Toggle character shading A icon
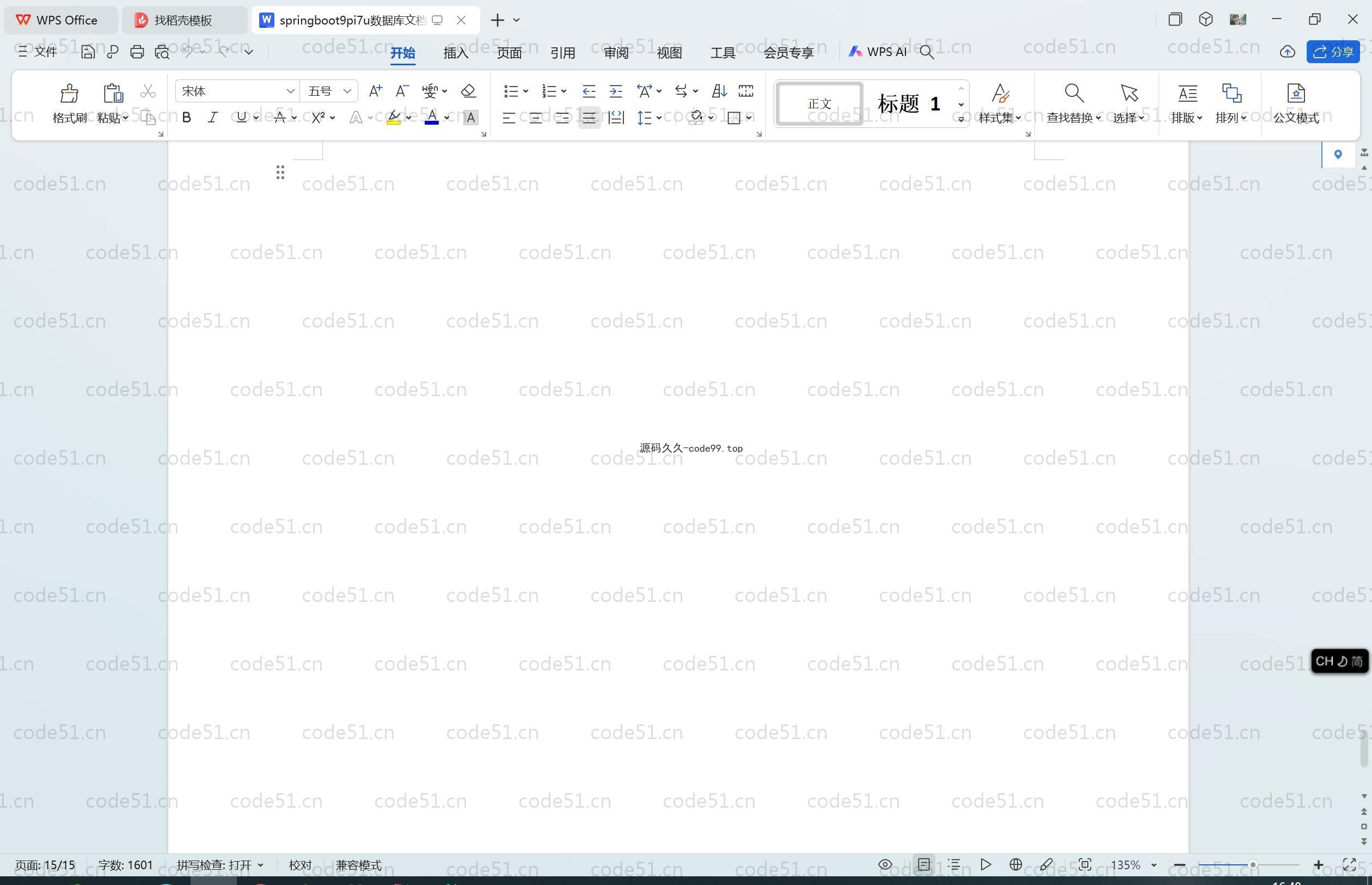 [470, 118]
